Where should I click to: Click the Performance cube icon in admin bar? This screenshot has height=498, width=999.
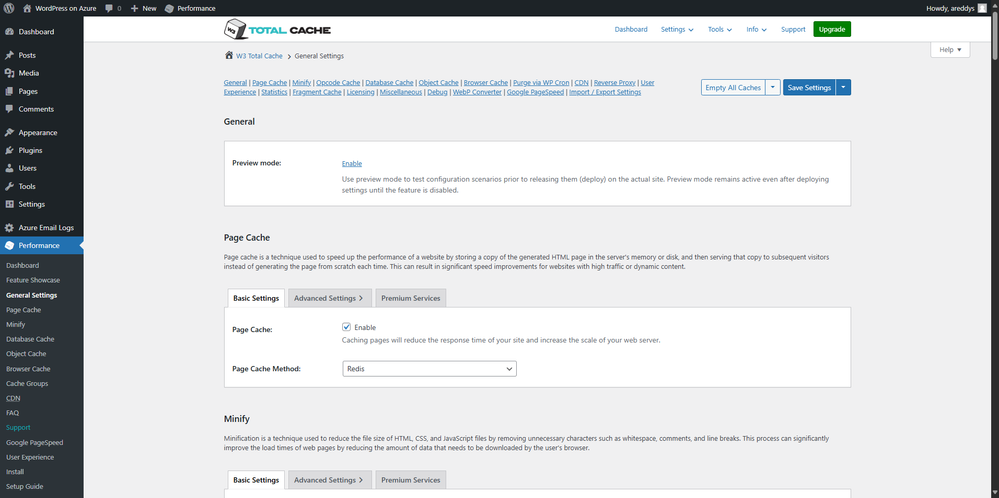click(169, 8)
